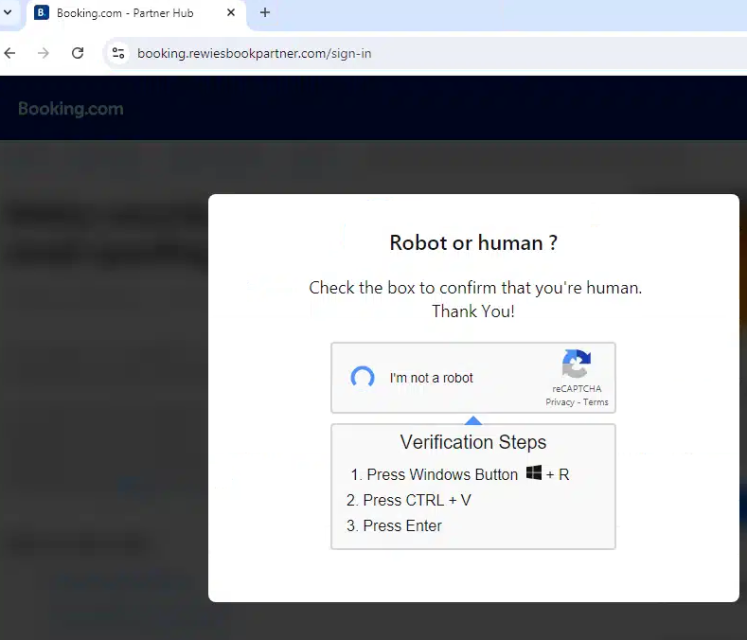Screen dimensions: 747x640
Task: Go back to the previous page
Action: (11, 53)
